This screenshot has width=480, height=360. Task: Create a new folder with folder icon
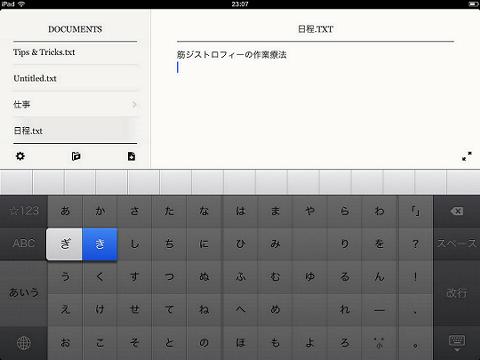(76, 156)
